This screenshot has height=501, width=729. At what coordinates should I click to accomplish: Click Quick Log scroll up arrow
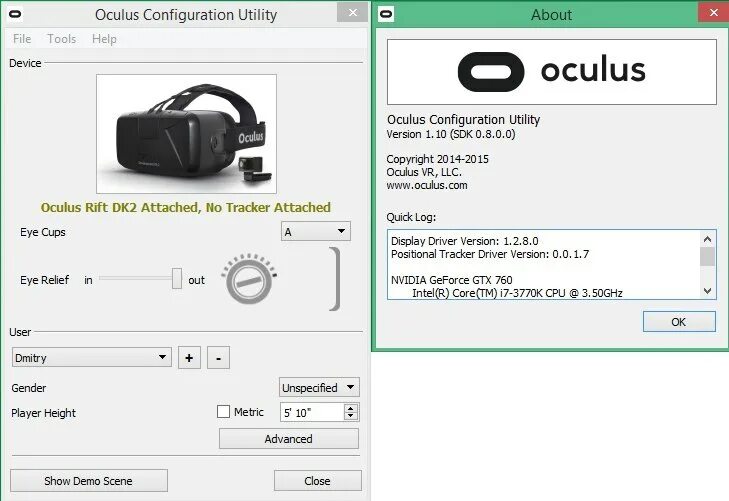point(708,239)
